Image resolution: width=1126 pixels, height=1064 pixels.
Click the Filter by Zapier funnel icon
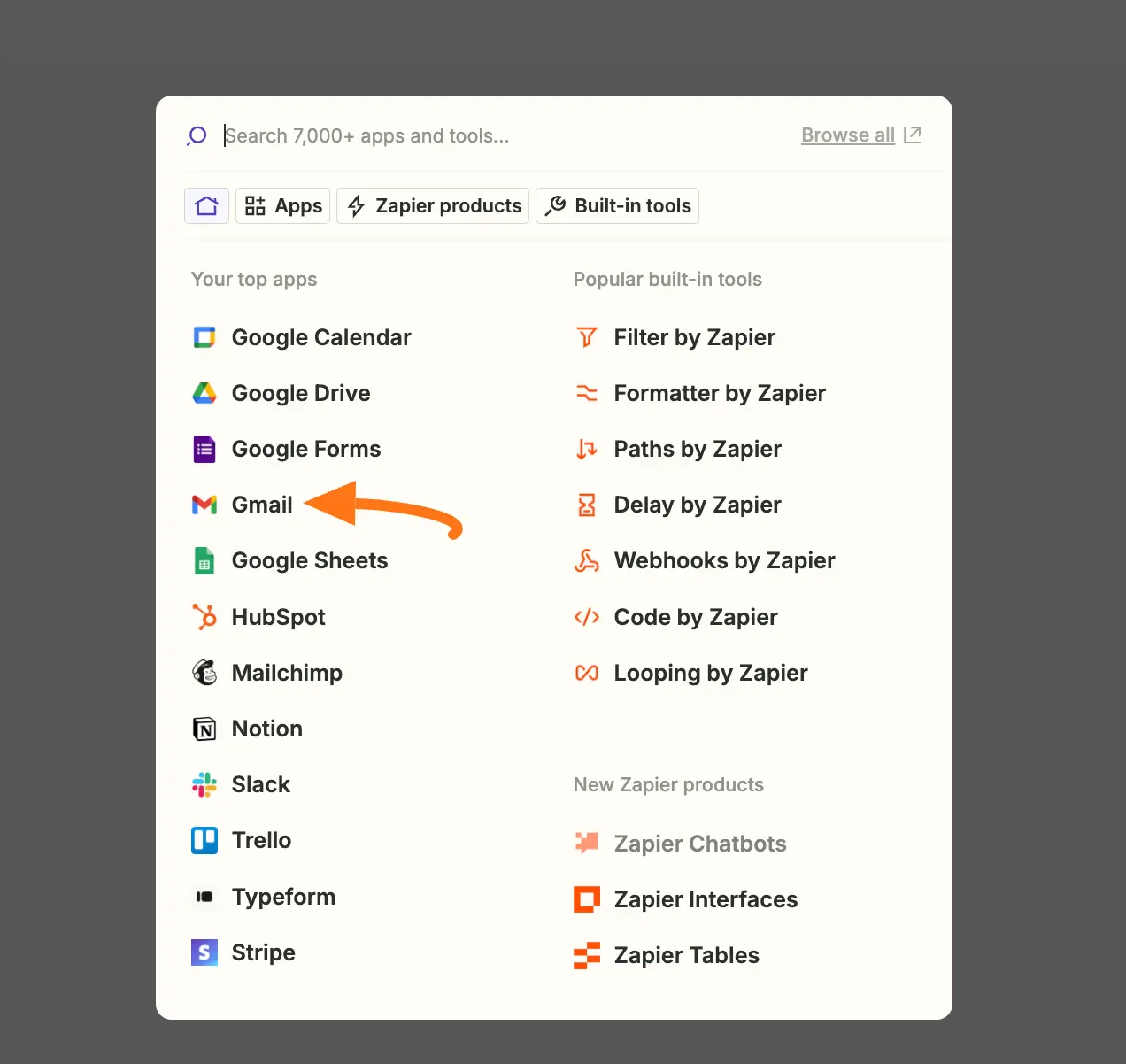click(586, 337)
